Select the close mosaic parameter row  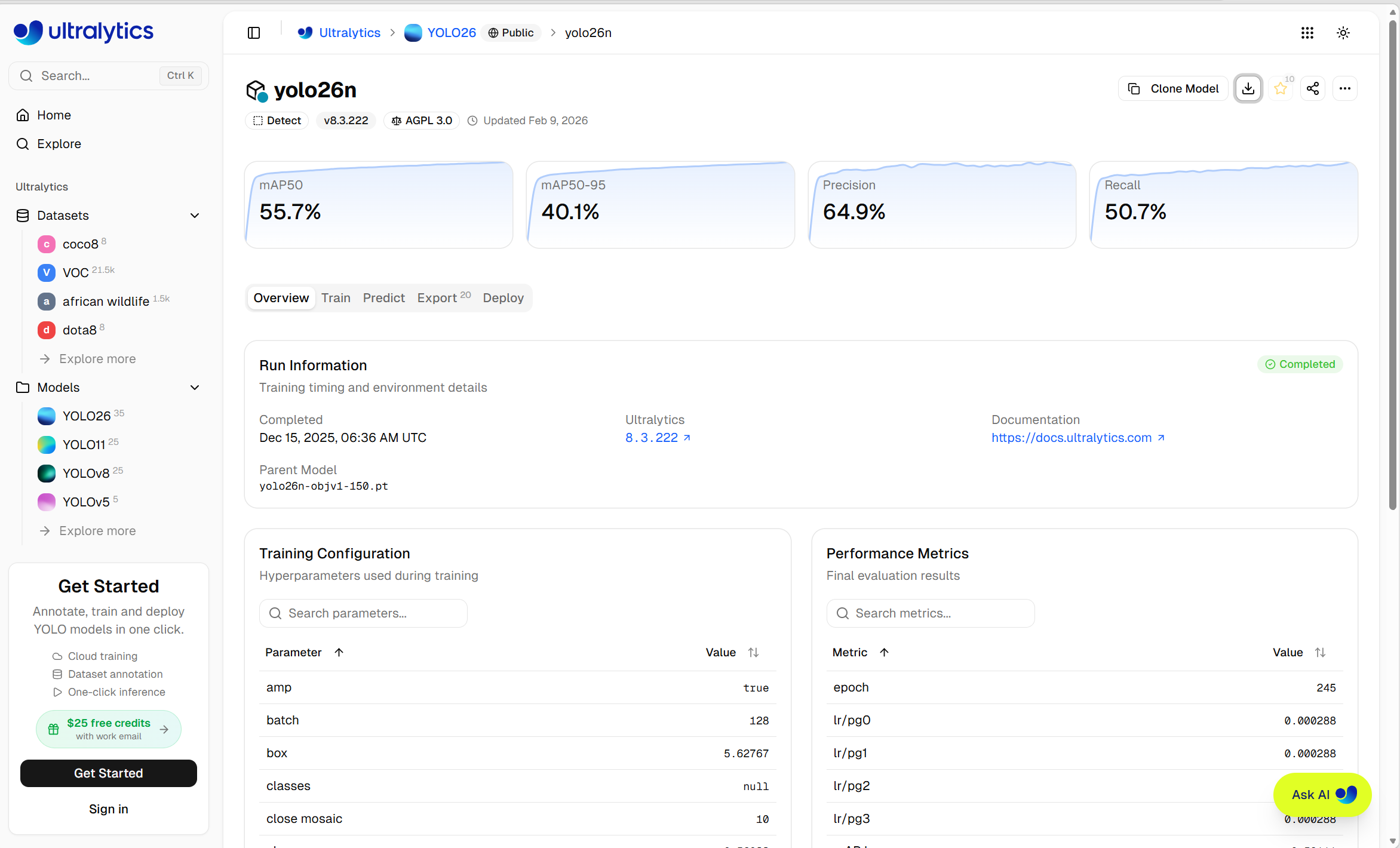click(x=518, y=819)
